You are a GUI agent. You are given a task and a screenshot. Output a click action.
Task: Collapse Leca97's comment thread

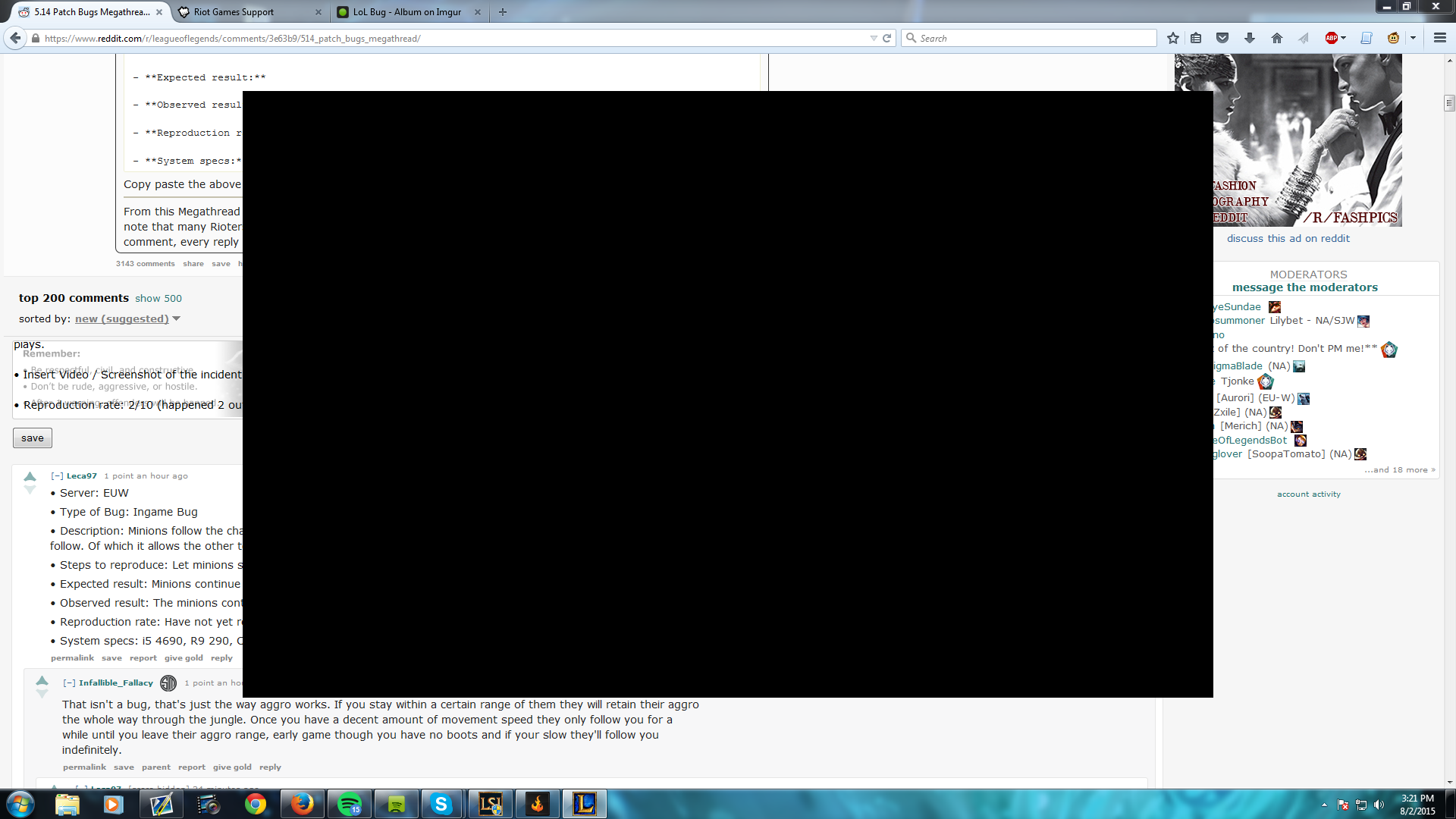(x=57, y=476)
